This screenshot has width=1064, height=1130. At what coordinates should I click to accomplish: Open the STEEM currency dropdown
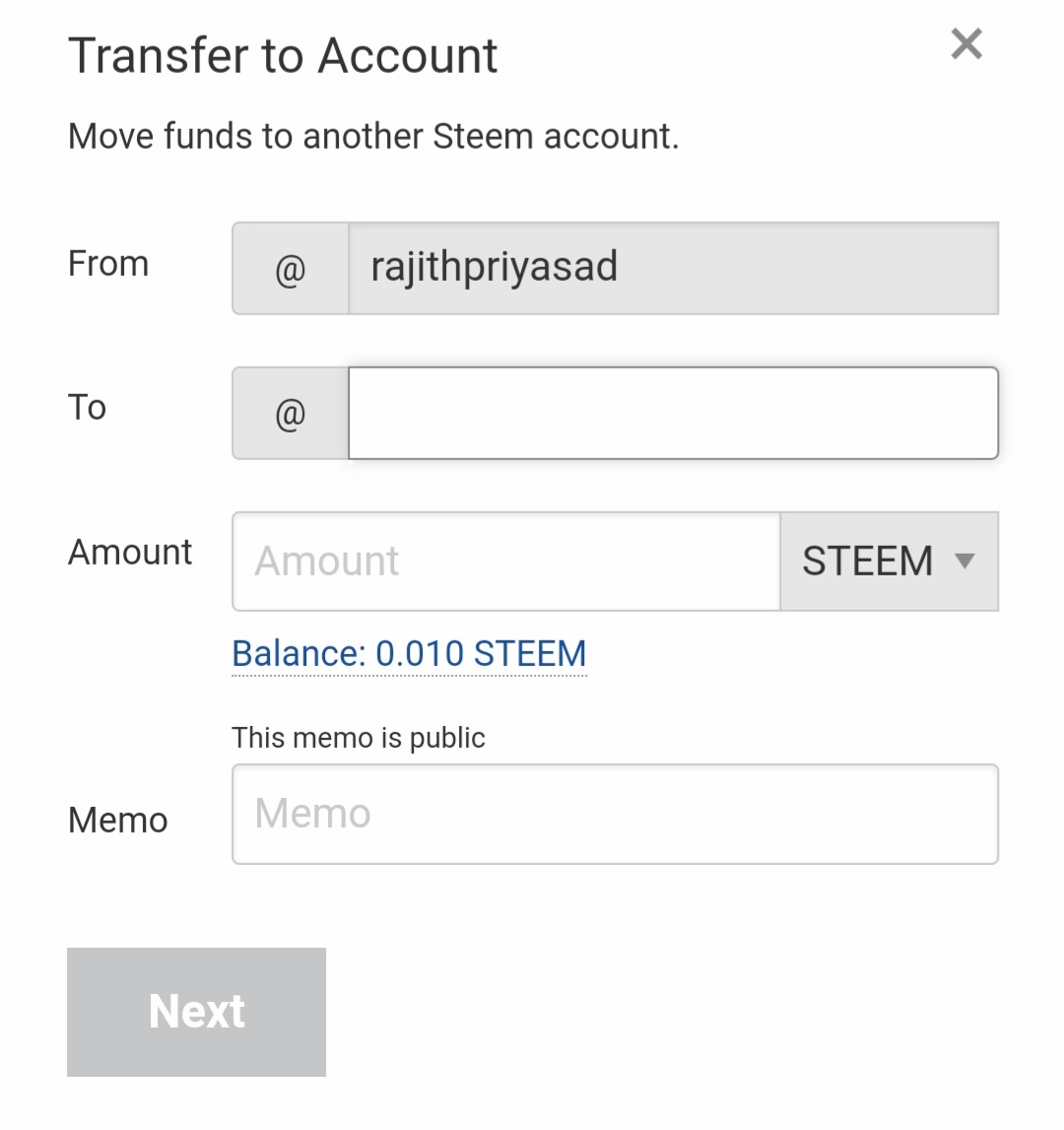pyautogui.click(x=890, y=562)
